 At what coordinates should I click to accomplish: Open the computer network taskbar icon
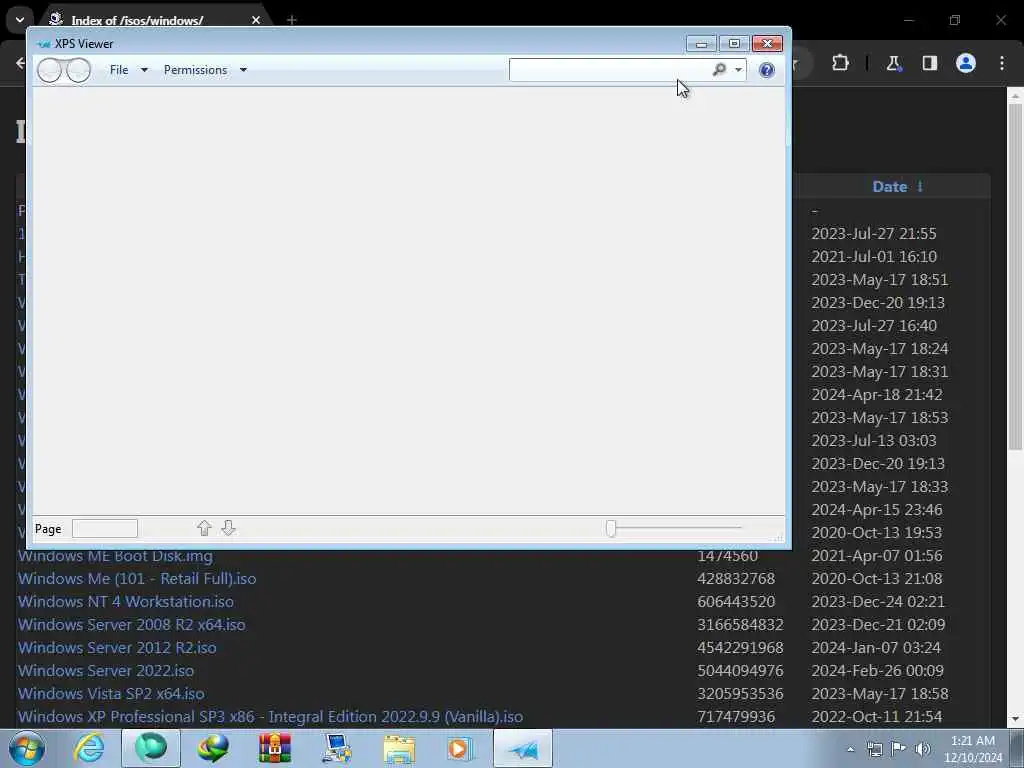[x=337, y=748]
